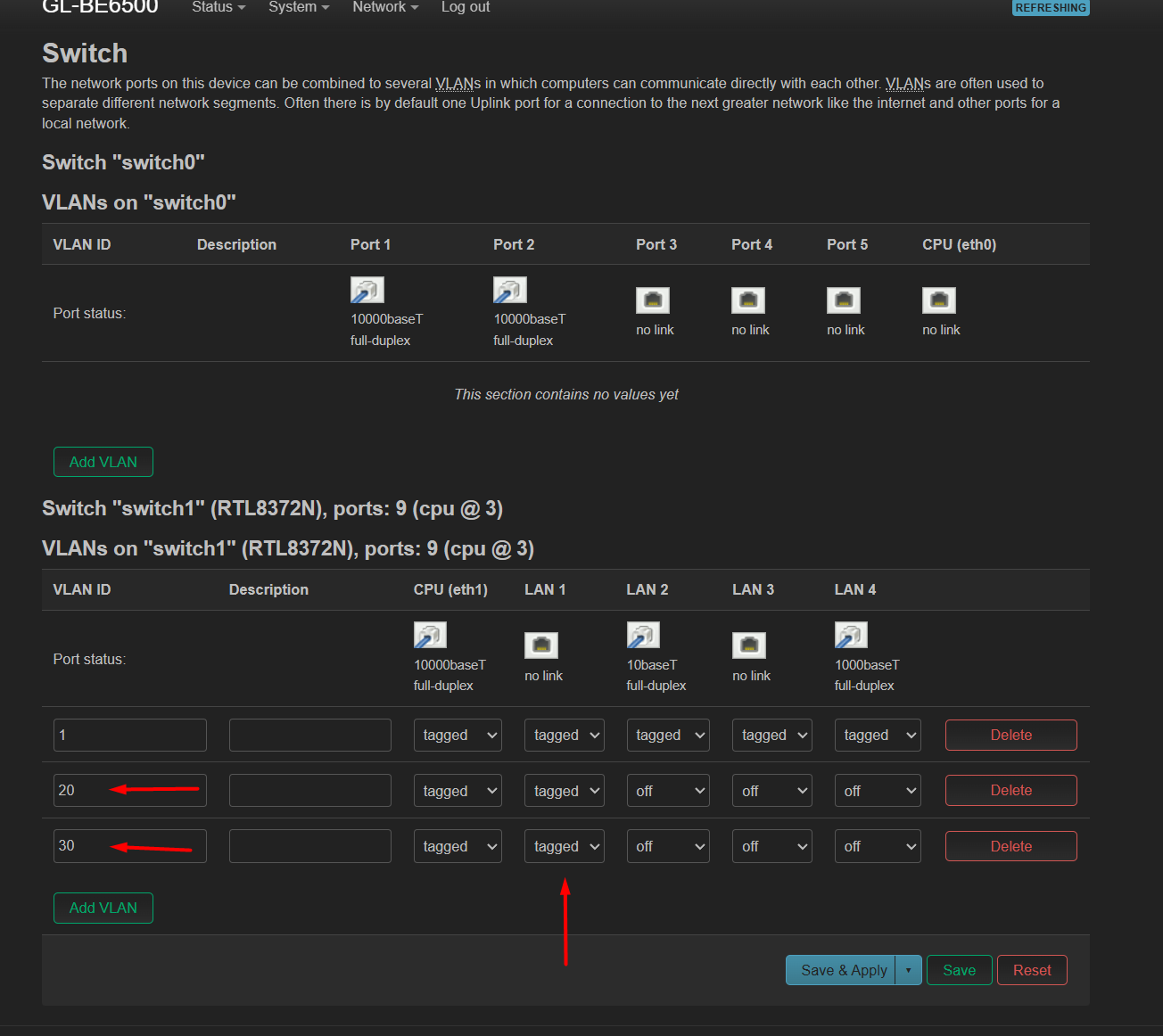Click the 'Switch "switch0"' heading

pyautogui.click(x=123, y=162)
